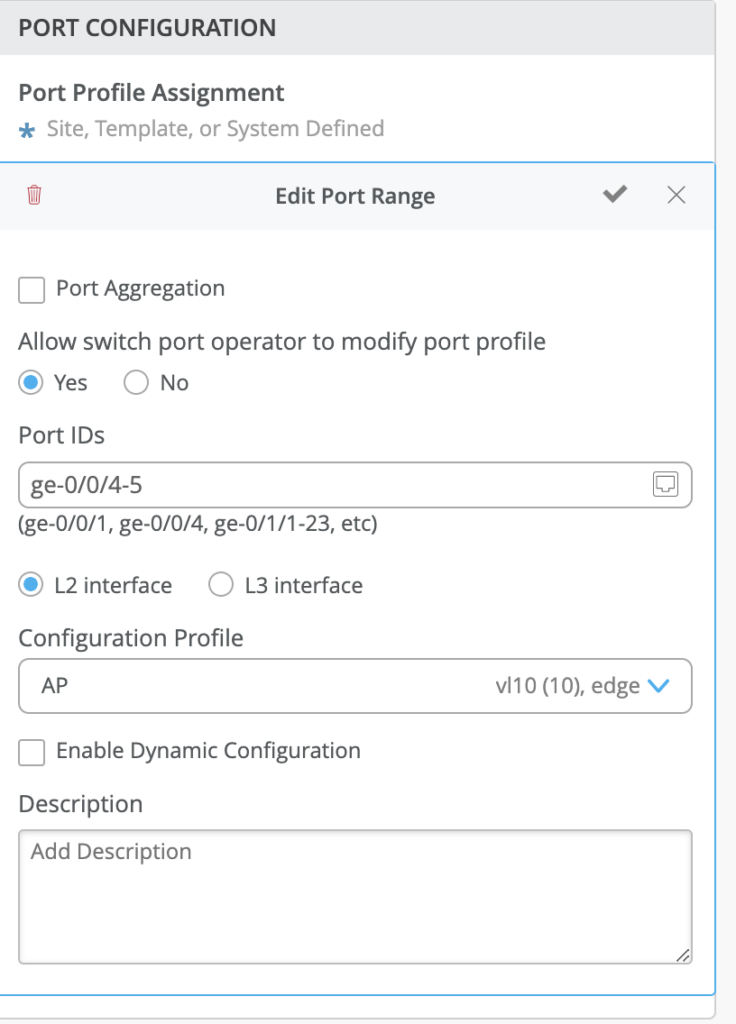
Task: Click the Port Profile Assignment heading
Action: 152,93
